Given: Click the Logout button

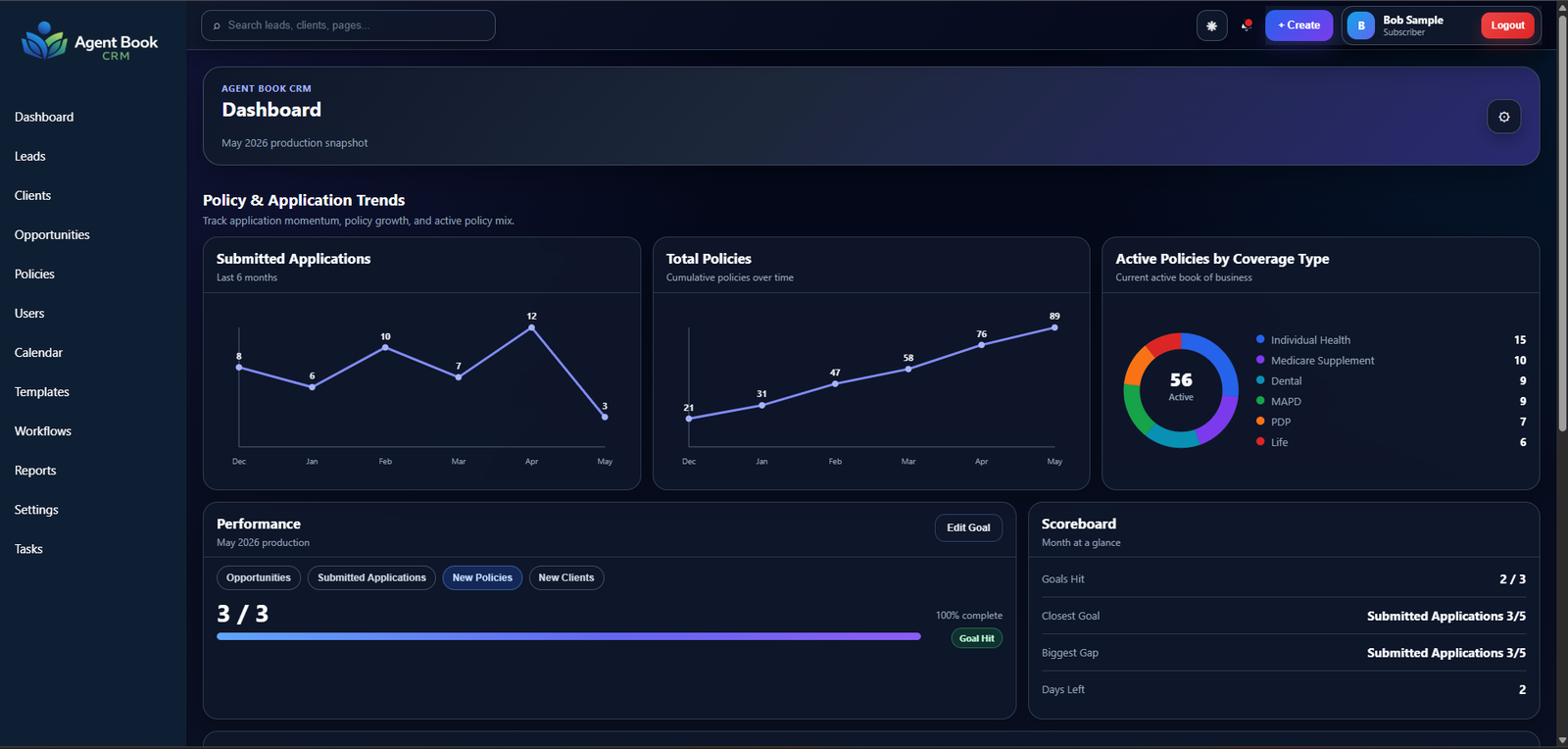Looking at the screenshot, I should click(1507, 25).
